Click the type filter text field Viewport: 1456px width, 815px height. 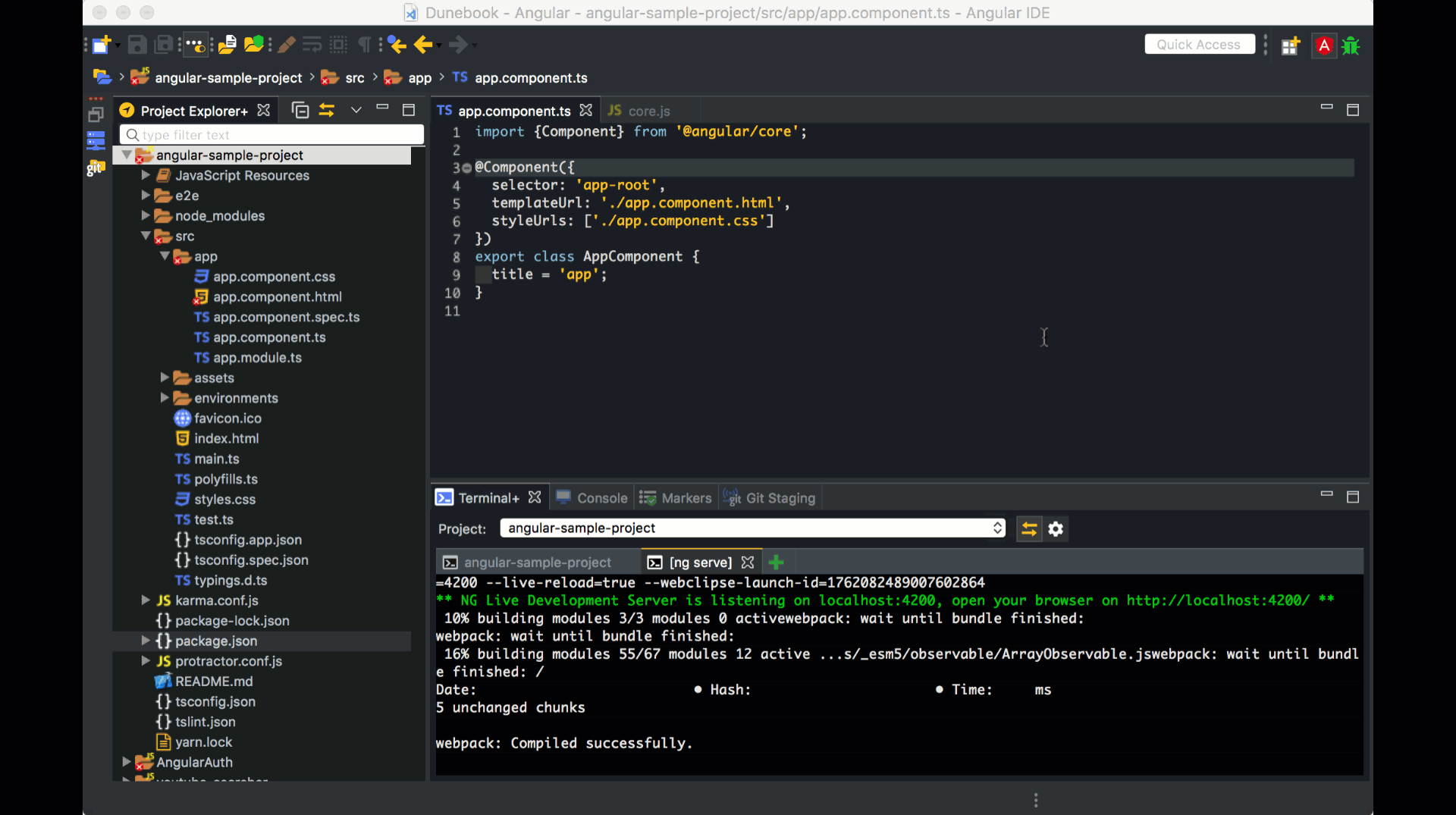(271, 135)
